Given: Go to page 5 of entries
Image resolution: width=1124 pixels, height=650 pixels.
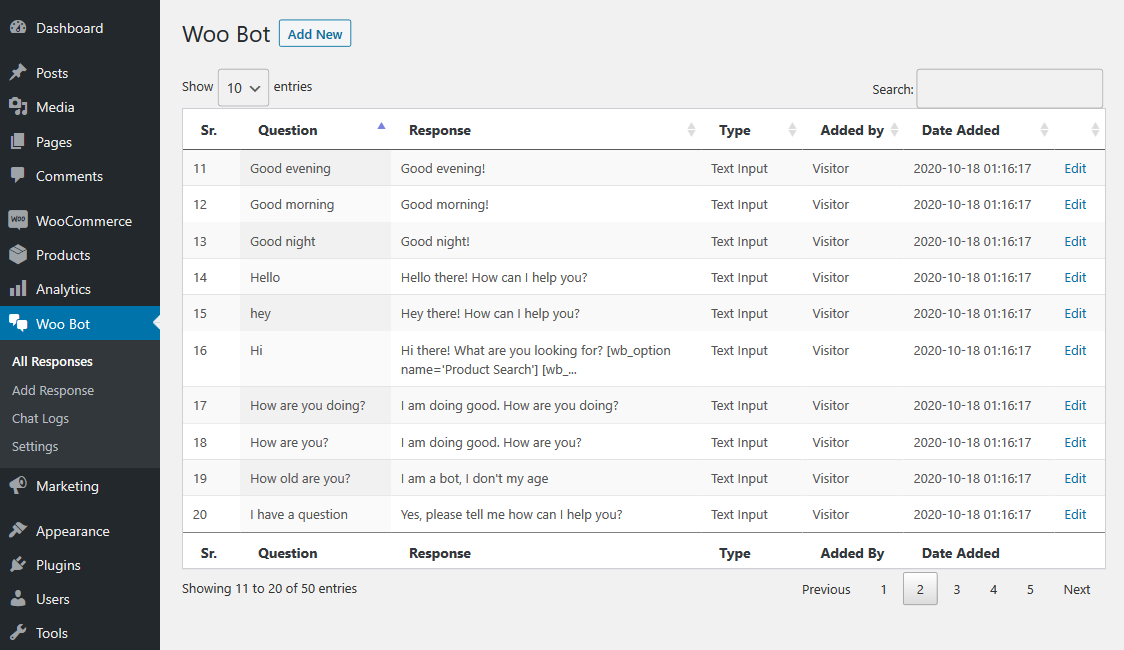Looking at the screenshot, I should pos(1029,589).
